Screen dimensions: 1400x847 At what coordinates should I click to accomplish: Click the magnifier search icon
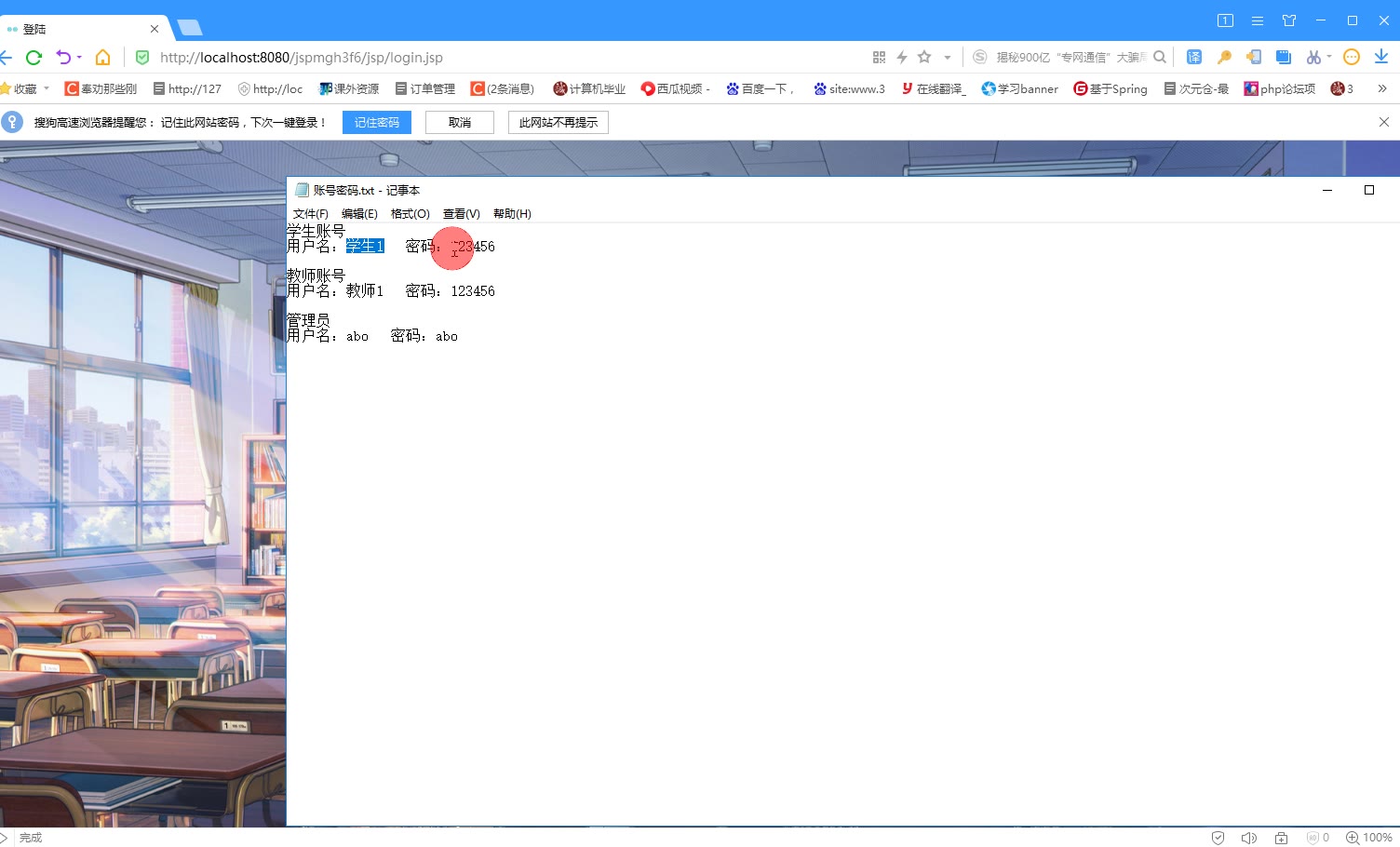click(1160, 57)
